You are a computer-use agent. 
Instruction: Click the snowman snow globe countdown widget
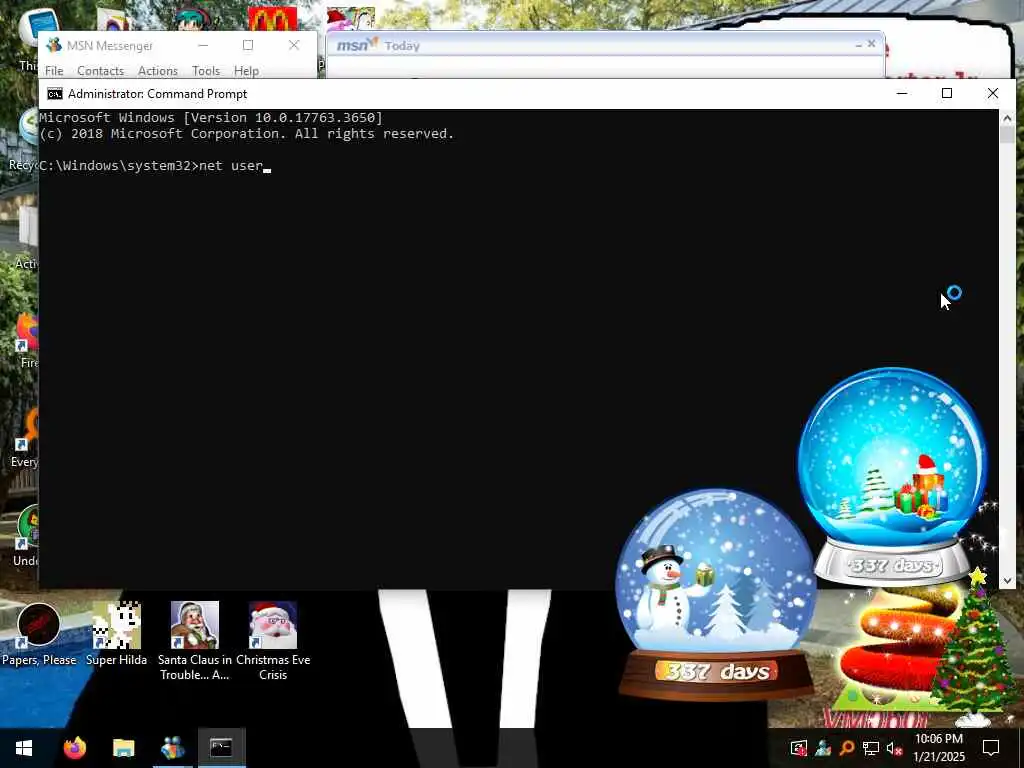pos(716,592)
